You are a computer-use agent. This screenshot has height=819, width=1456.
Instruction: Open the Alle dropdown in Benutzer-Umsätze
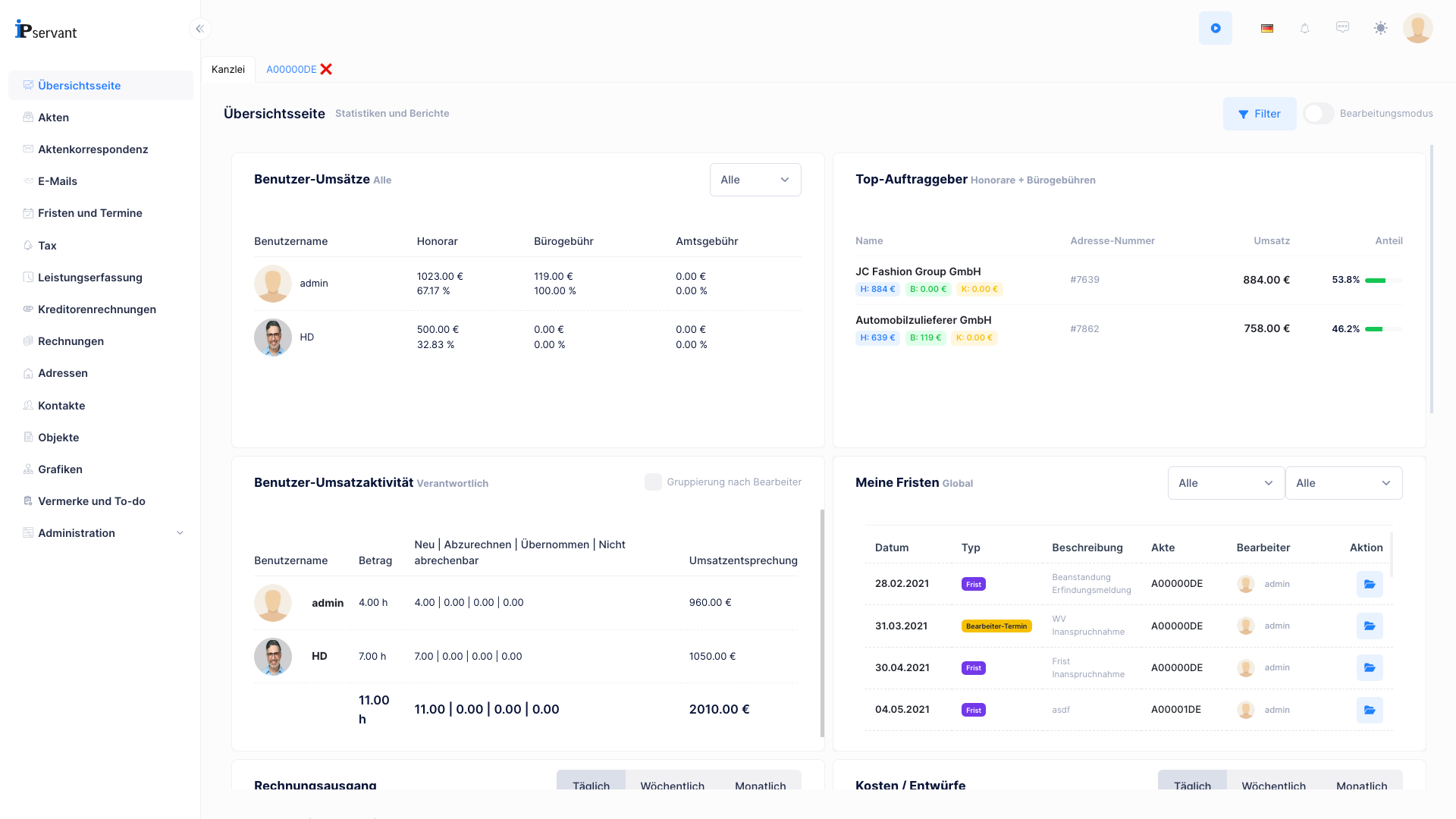pos(755,180)
